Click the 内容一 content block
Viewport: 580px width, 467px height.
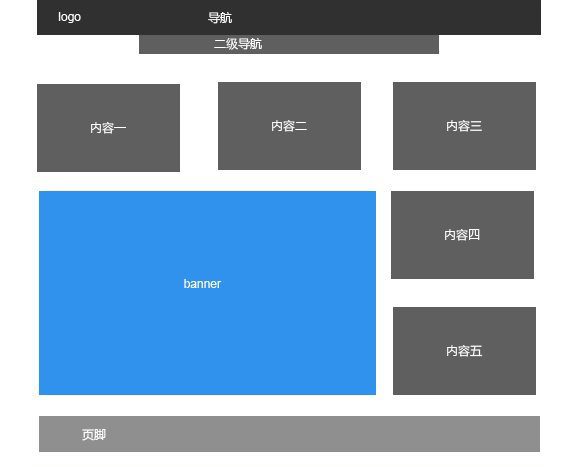click(108, 128)
